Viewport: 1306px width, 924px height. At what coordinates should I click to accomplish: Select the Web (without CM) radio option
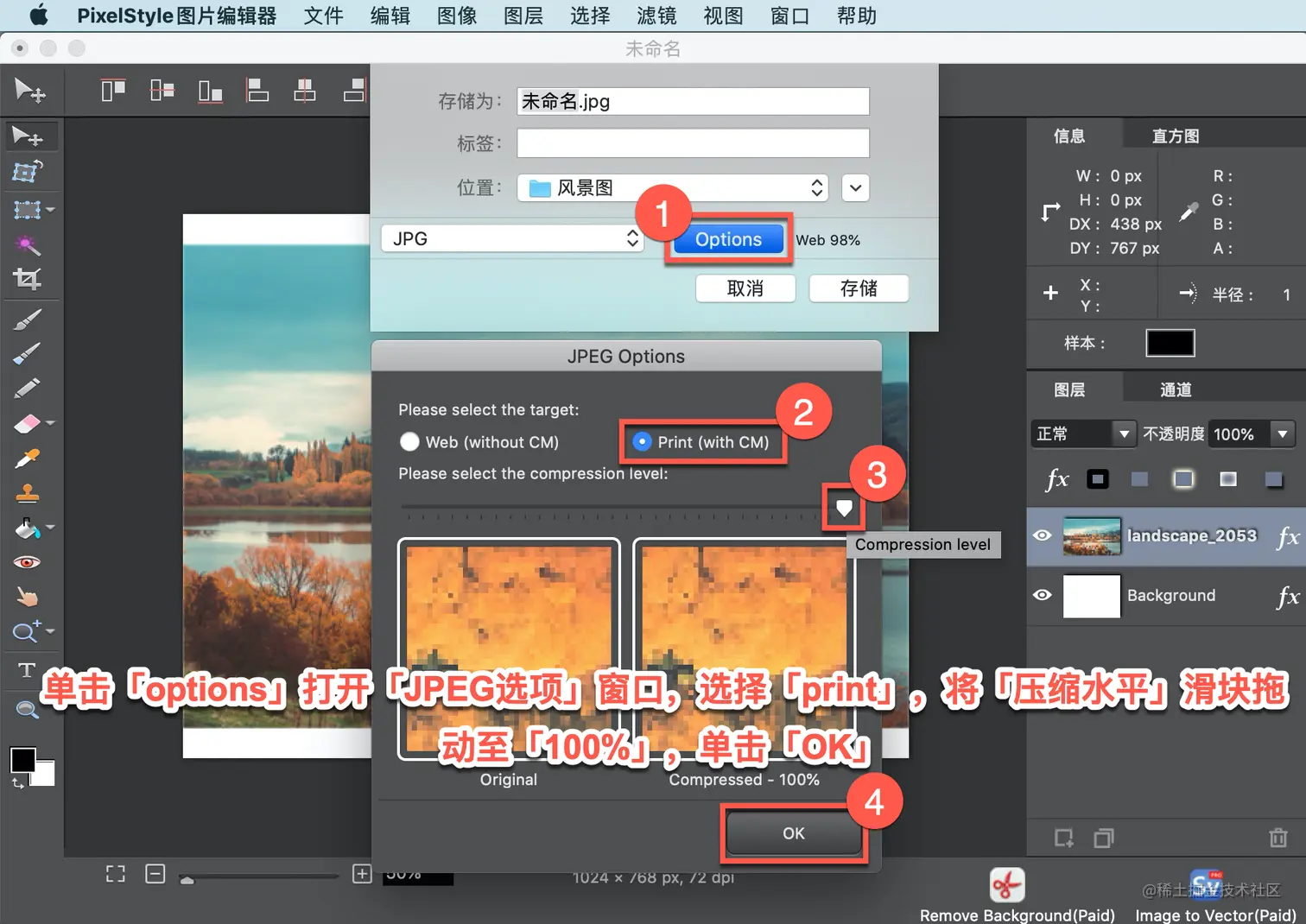(x=410, y=442)
